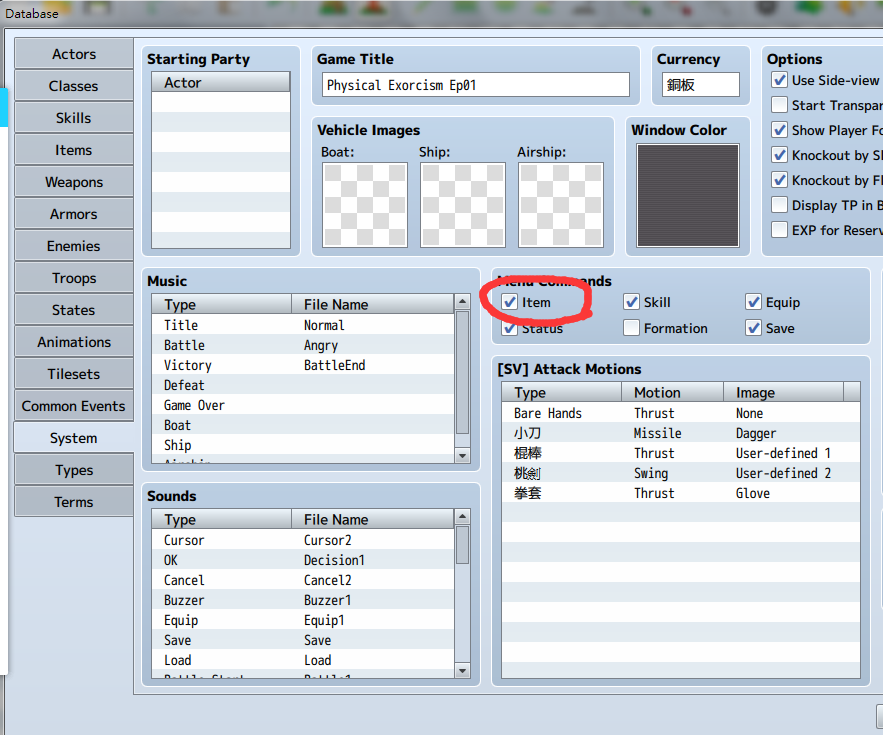Switch to the Terms tab
The height and width of the screenshot is (735, 883).
(74, 502)
